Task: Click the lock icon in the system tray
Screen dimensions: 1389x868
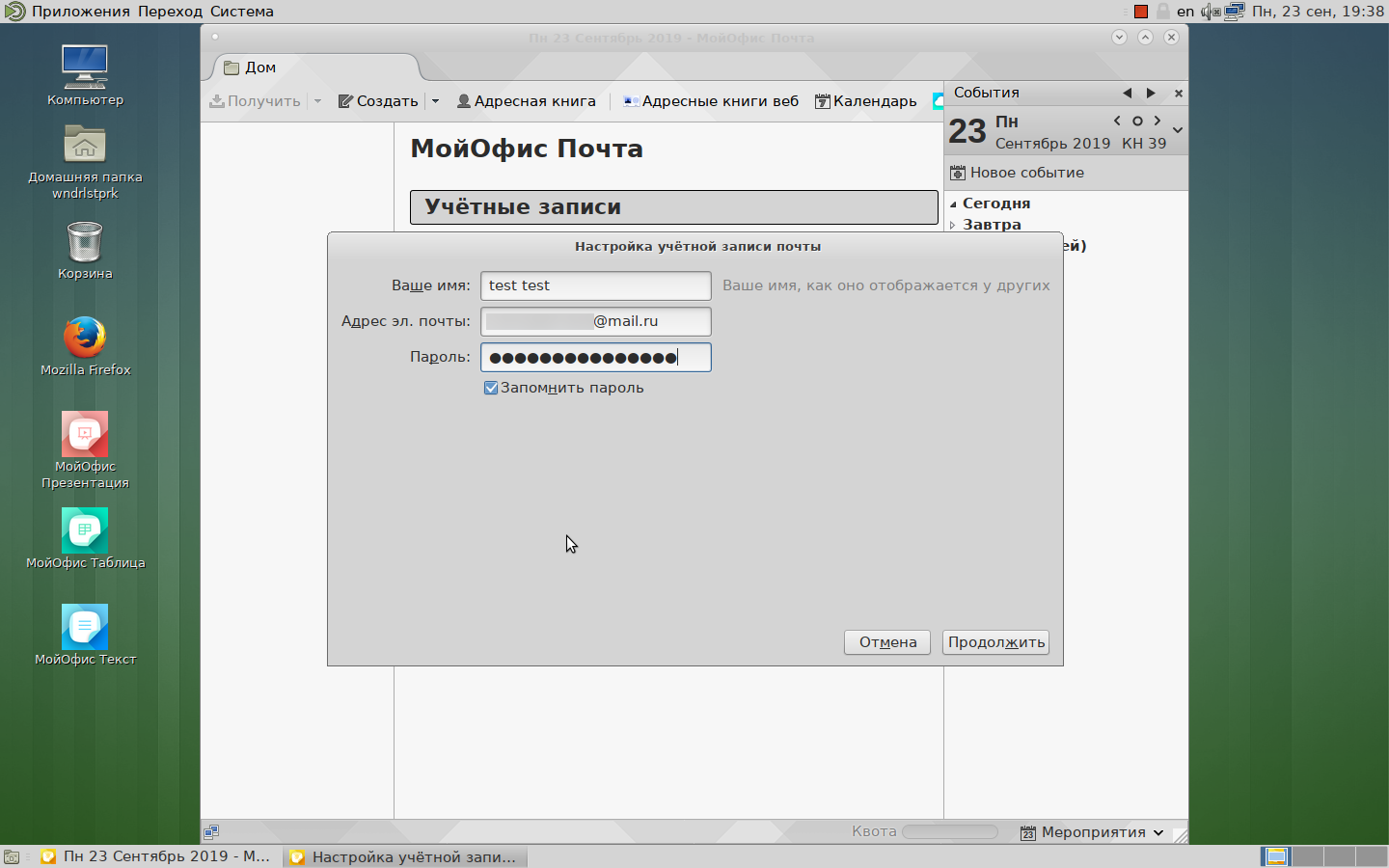Action: point(1163,12)
